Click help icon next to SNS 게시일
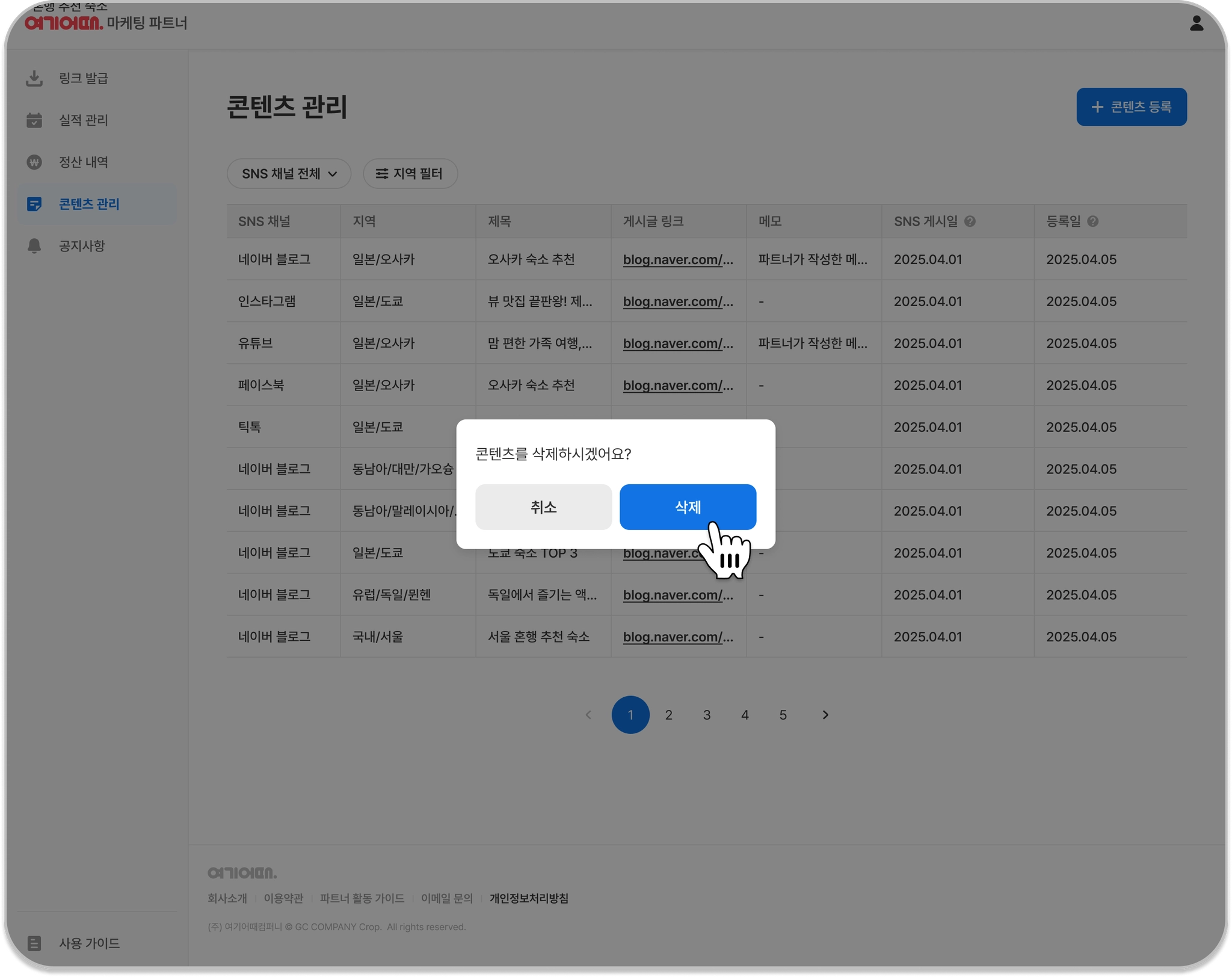This screenshot has height=977, width=1232. click(x=970, y=221)
